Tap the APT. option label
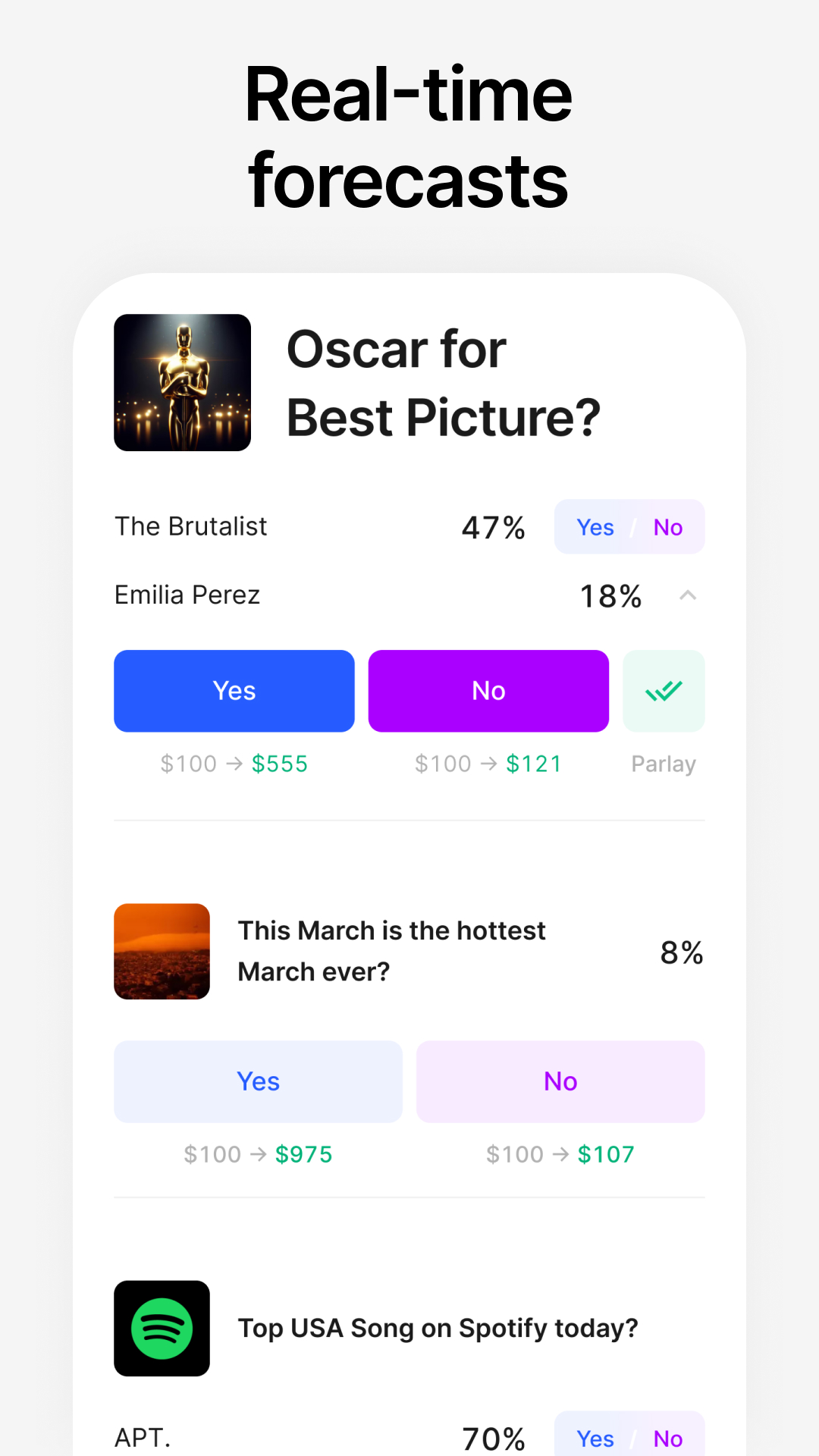The height and width of the screenshot is (1456, 819). [x=143, y=1437]
